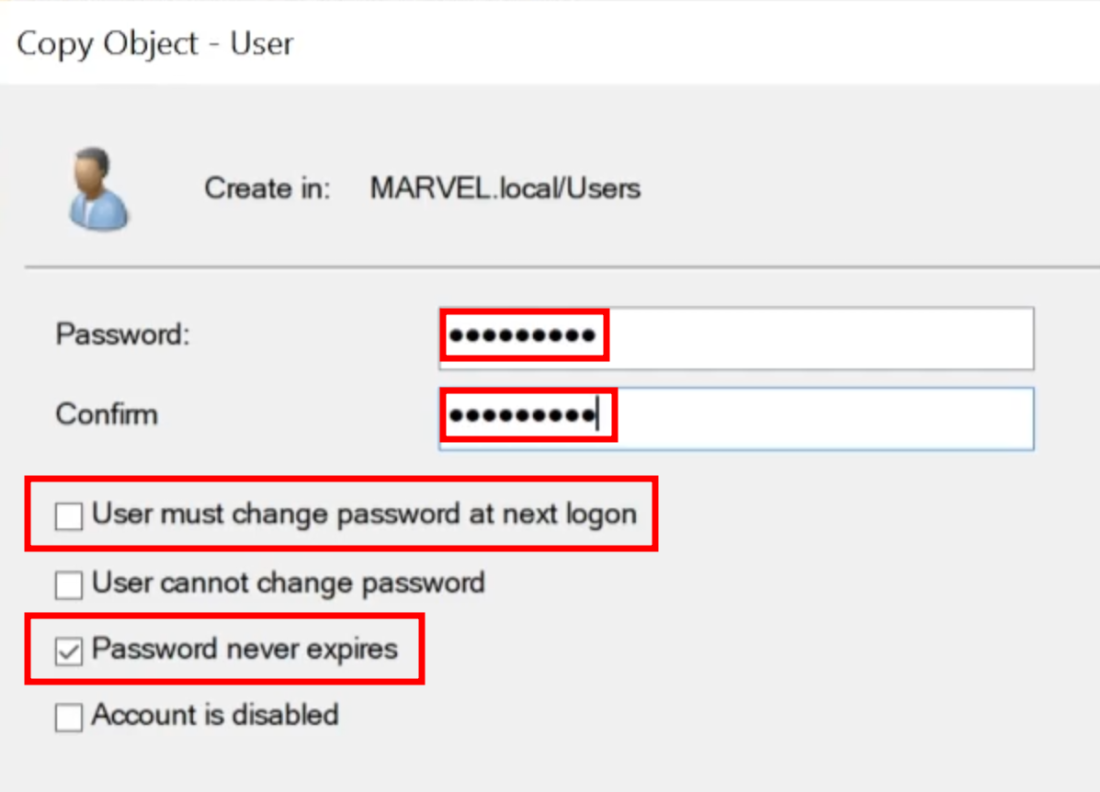Click the 'Account is disabled' label text
The width and height of the screenshot is (1100, 792).
click(x=215, y=715)
